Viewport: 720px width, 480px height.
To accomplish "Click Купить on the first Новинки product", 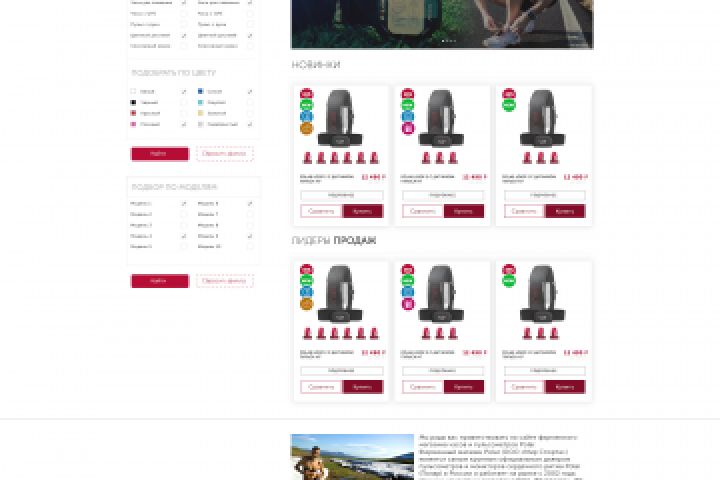I will 363,211.
